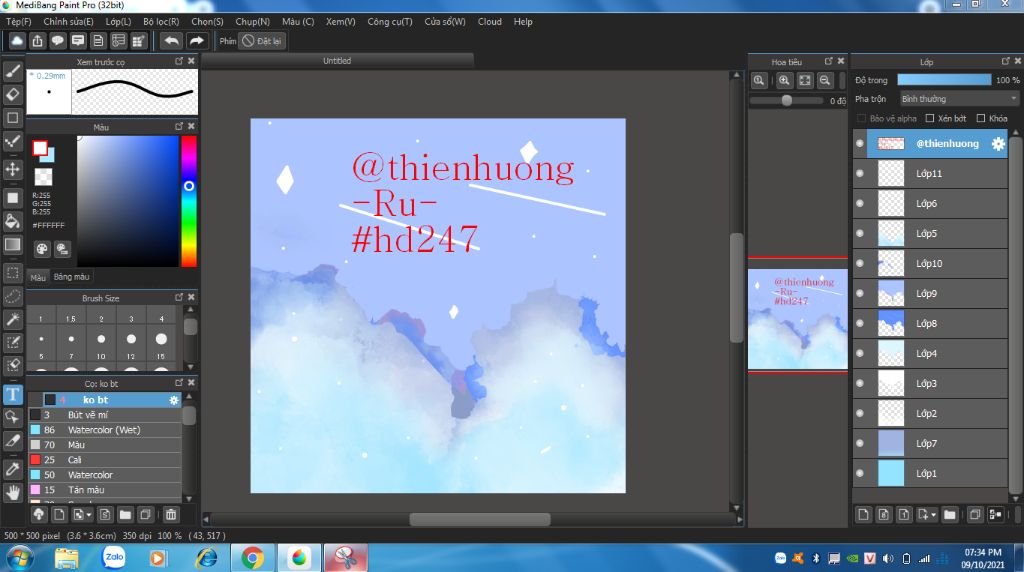The height and width of the screenshot is (572, 1024).
Task: Select the Move tool
Action: (x=12, y=170)
